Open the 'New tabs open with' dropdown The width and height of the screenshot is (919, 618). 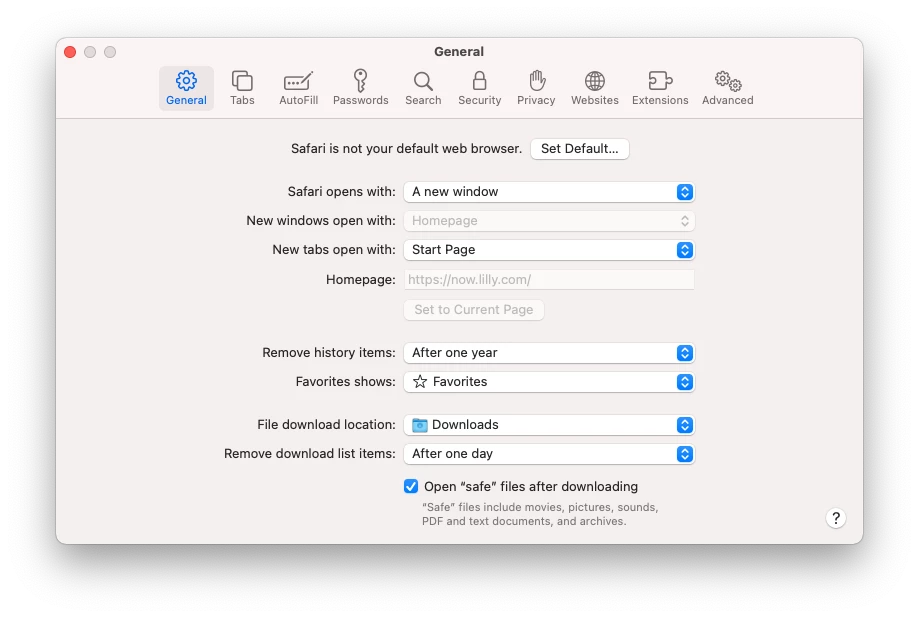(549, 250)
